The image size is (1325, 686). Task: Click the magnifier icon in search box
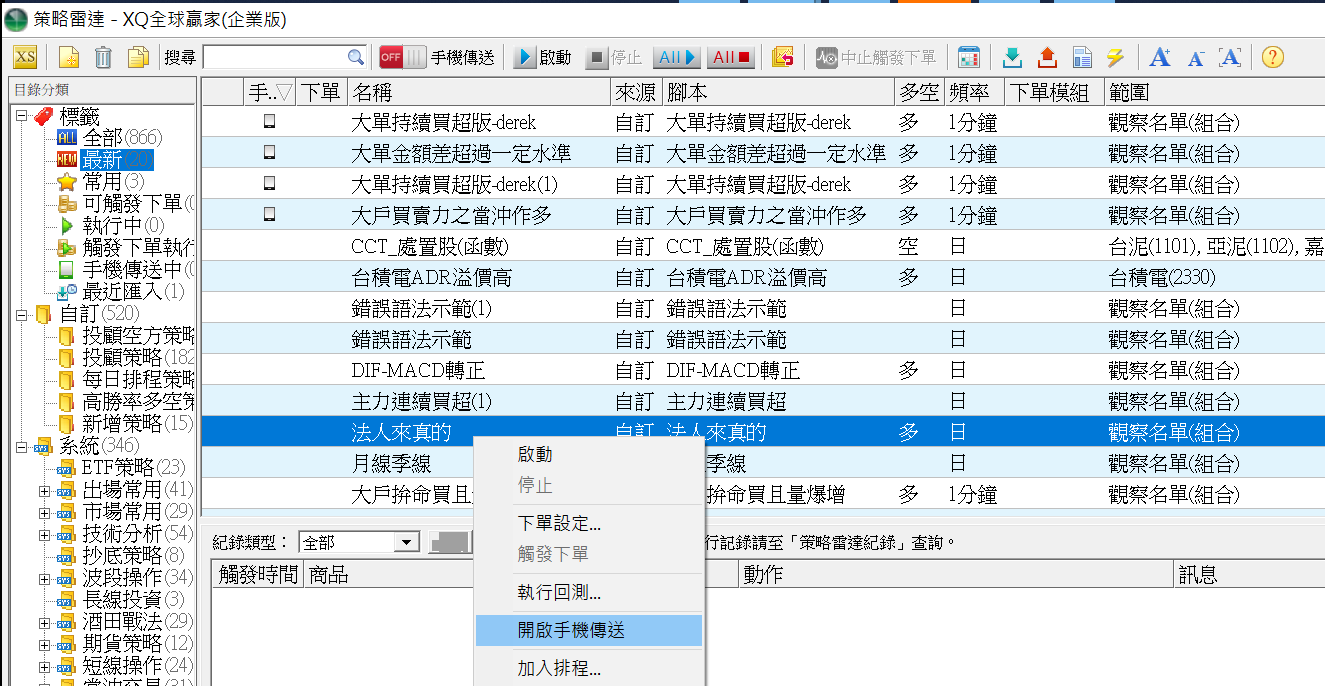356,57
